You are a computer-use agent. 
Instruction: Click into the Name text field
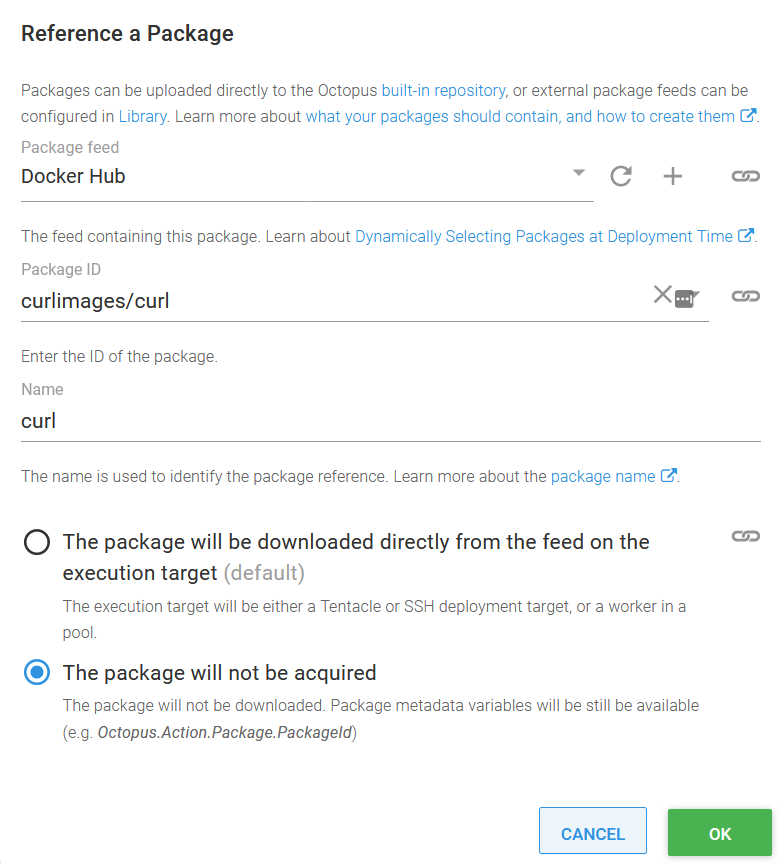[x=390, y=421]
